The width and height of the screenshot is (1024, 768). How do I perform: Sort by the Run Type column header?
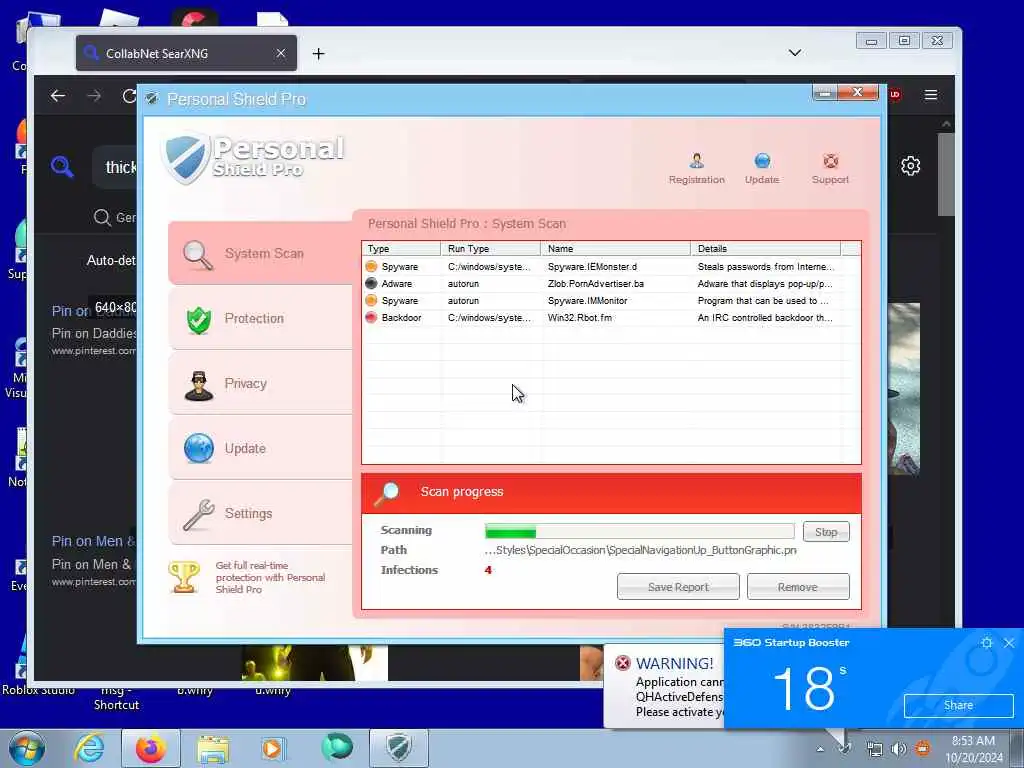490,249
